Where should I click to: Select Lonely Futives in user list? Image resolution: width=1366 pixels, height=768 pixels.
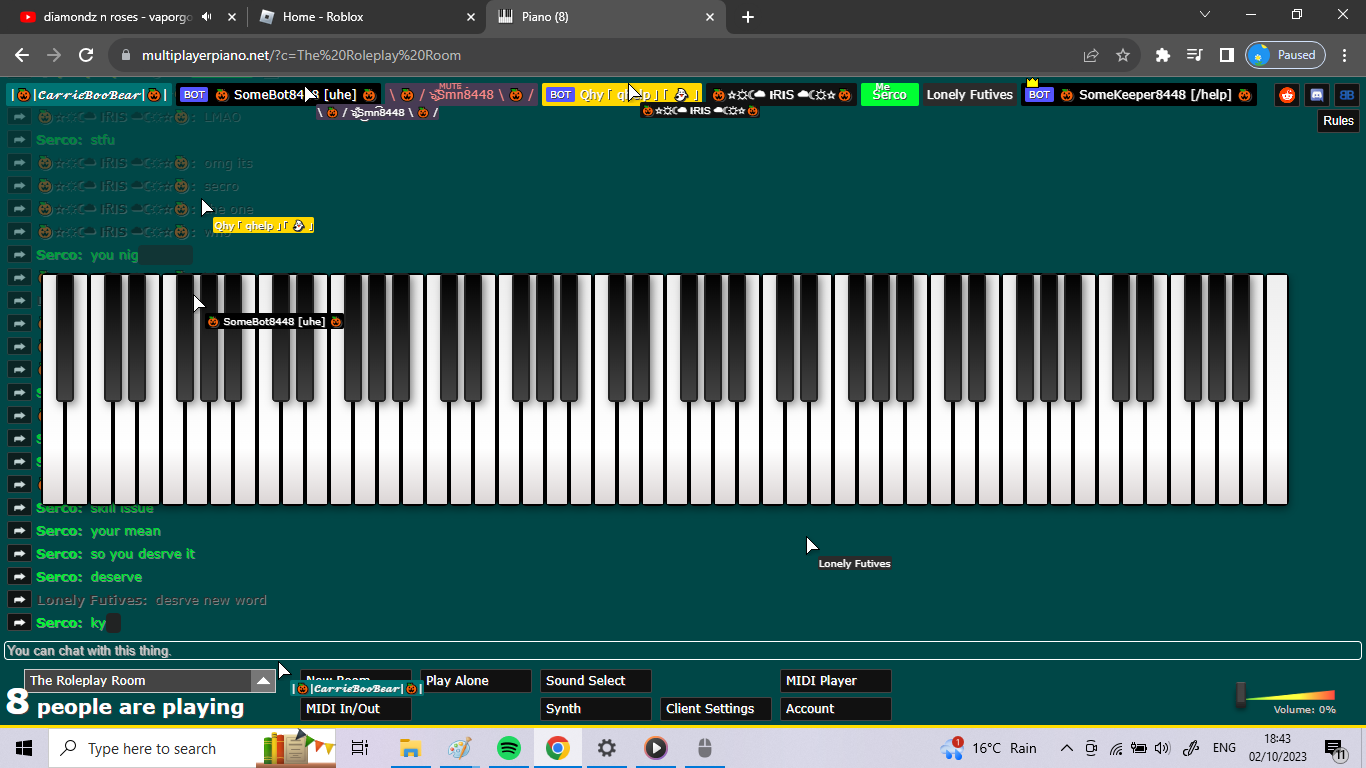[969, 95]
